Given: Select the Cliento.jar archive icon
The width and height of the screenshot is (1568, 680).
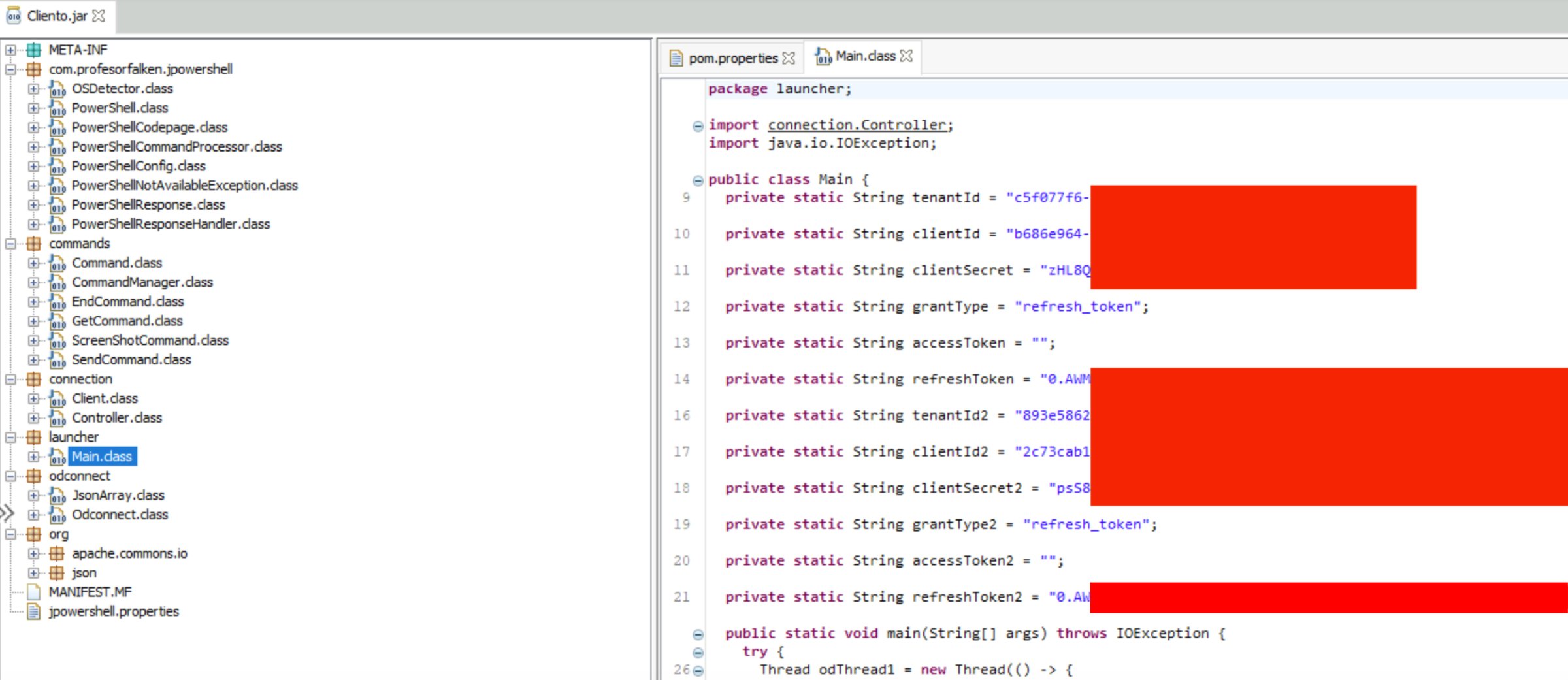Looking at the screenshot, I should (12, 17).
